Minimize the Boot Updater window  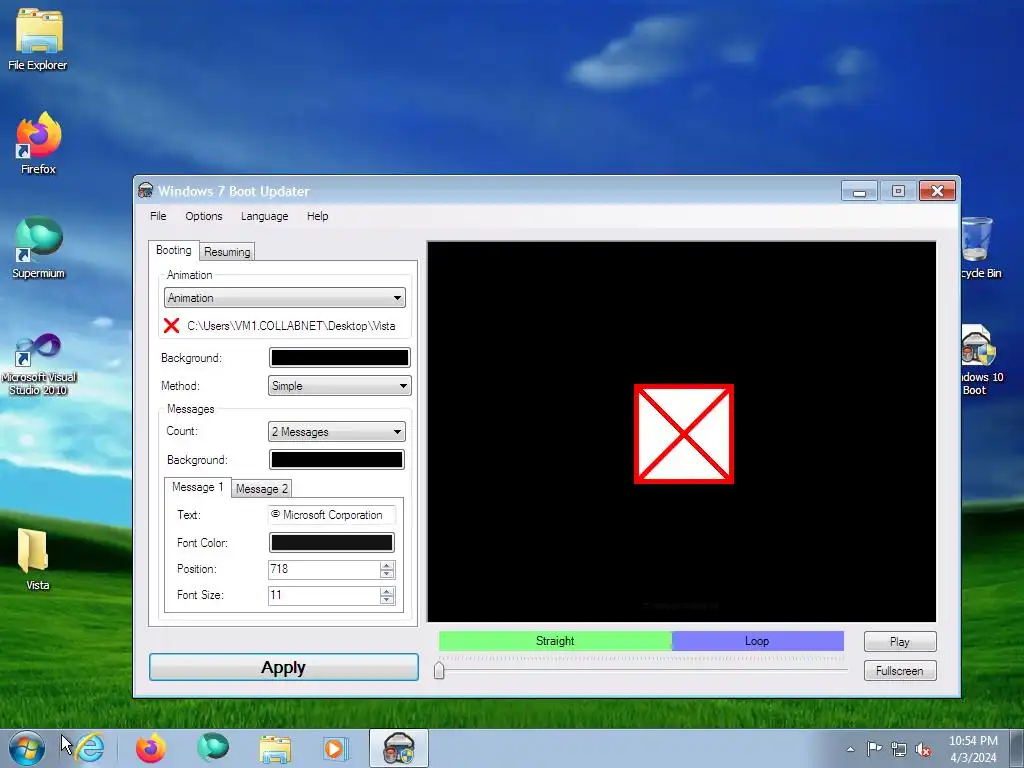pos(859,191)
